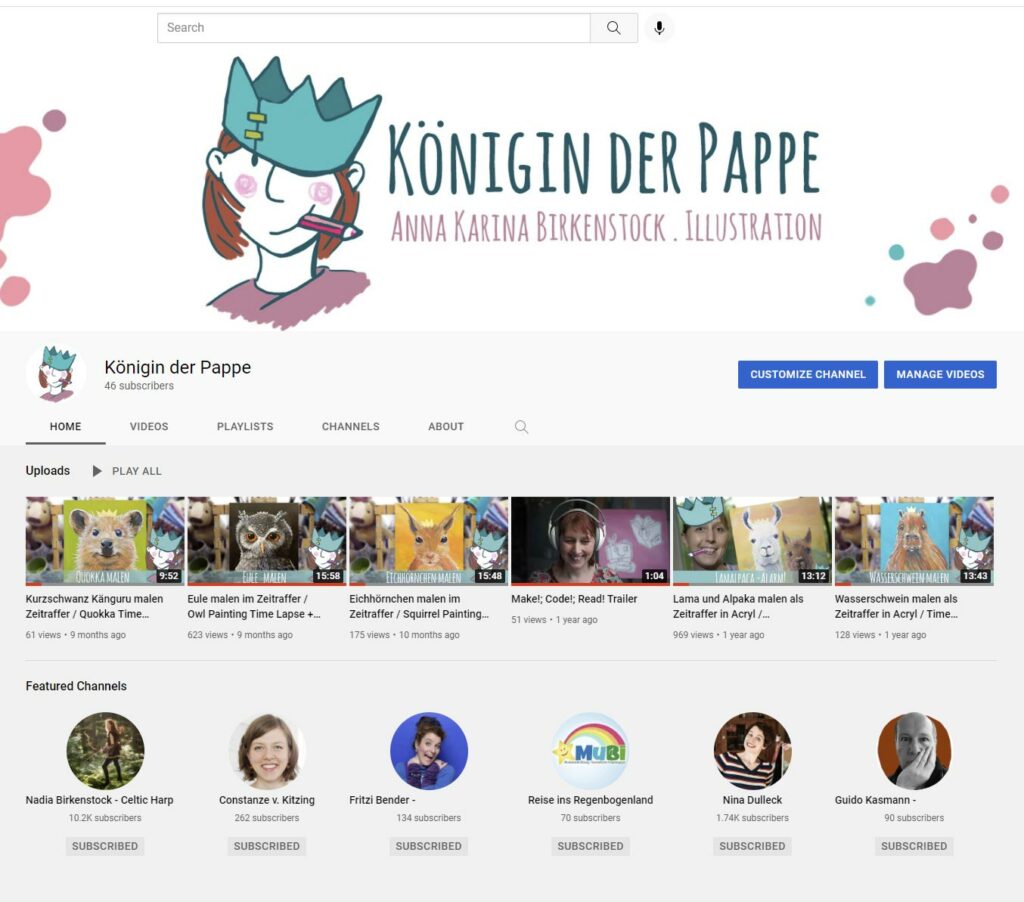Play the Wasserschwein malen thumbnail
The image size is (1024, 902).
click(914, 541)
